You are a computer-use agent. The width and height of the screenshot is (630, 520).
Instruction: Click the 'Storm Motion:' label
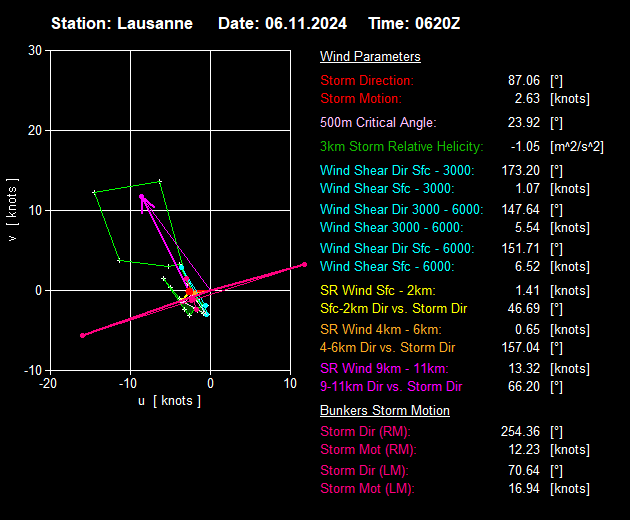361,98
